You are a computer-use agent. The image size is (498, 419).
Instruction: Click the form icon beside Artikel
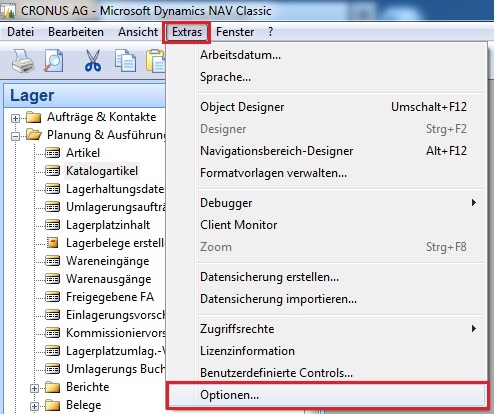[x=52, y=153]
